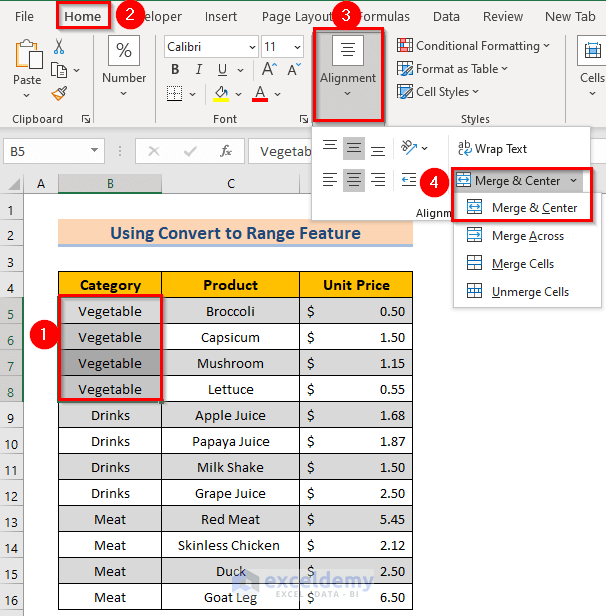Toggle Middle Align vertical alignment
Image resolution: width=606 pixels, height=616 pixels.
click(354, 148)
